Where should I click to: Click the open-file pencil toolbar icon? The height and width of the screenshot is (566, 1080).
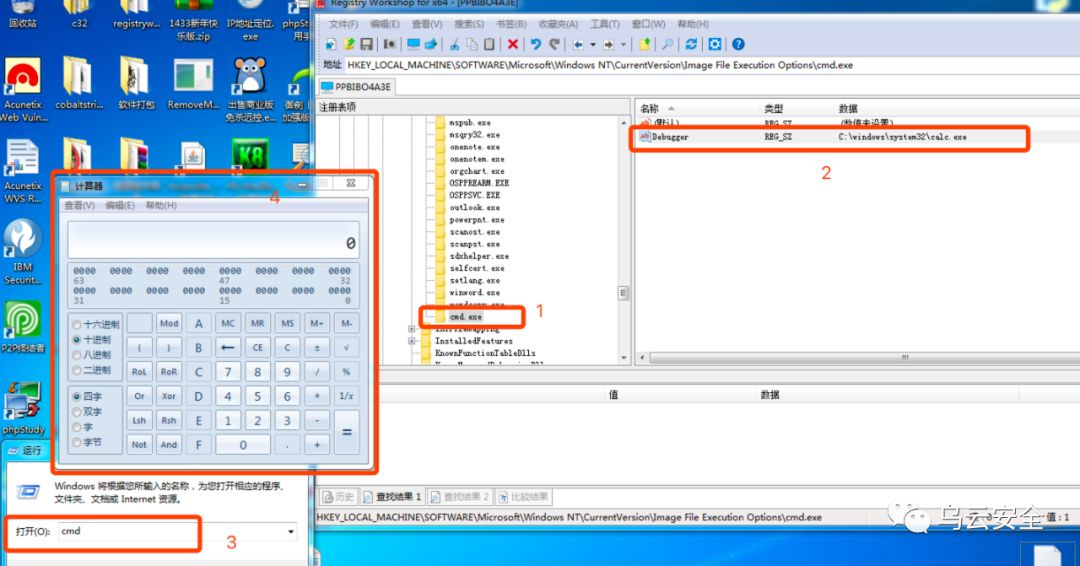click(x=349, y=44)
